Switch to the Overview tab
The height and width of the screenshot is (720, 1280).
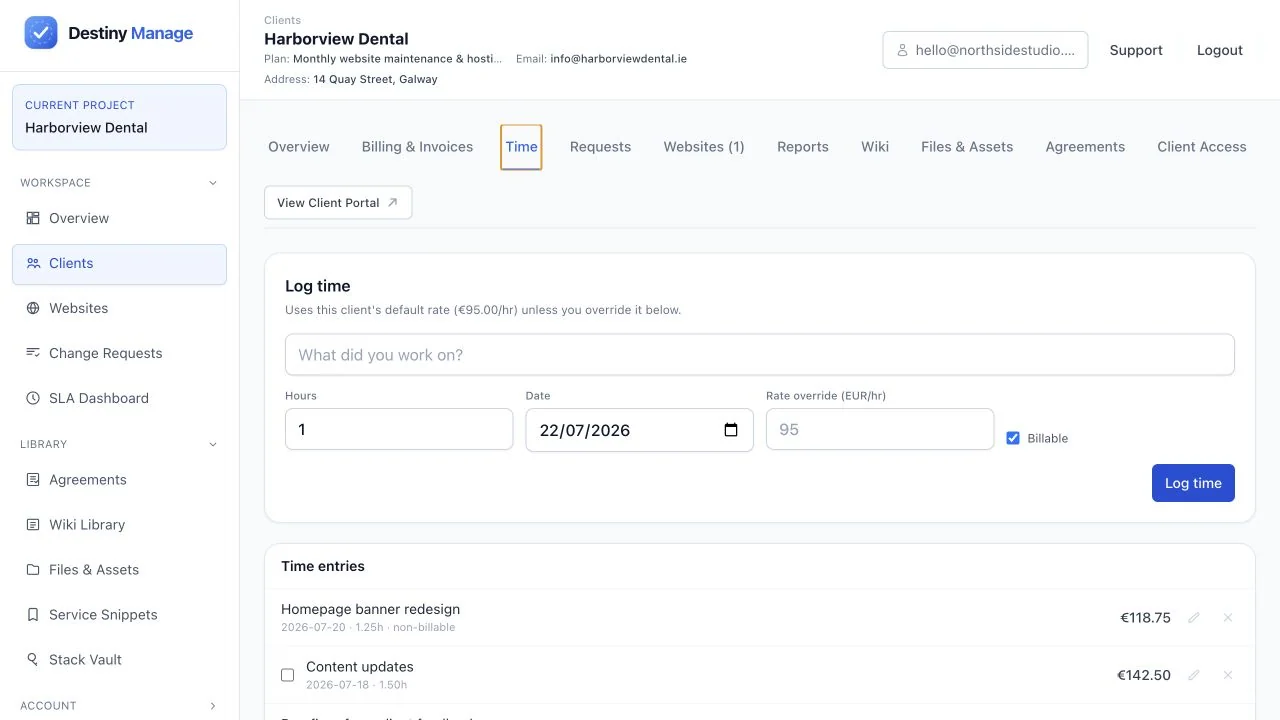click(299, 147)
